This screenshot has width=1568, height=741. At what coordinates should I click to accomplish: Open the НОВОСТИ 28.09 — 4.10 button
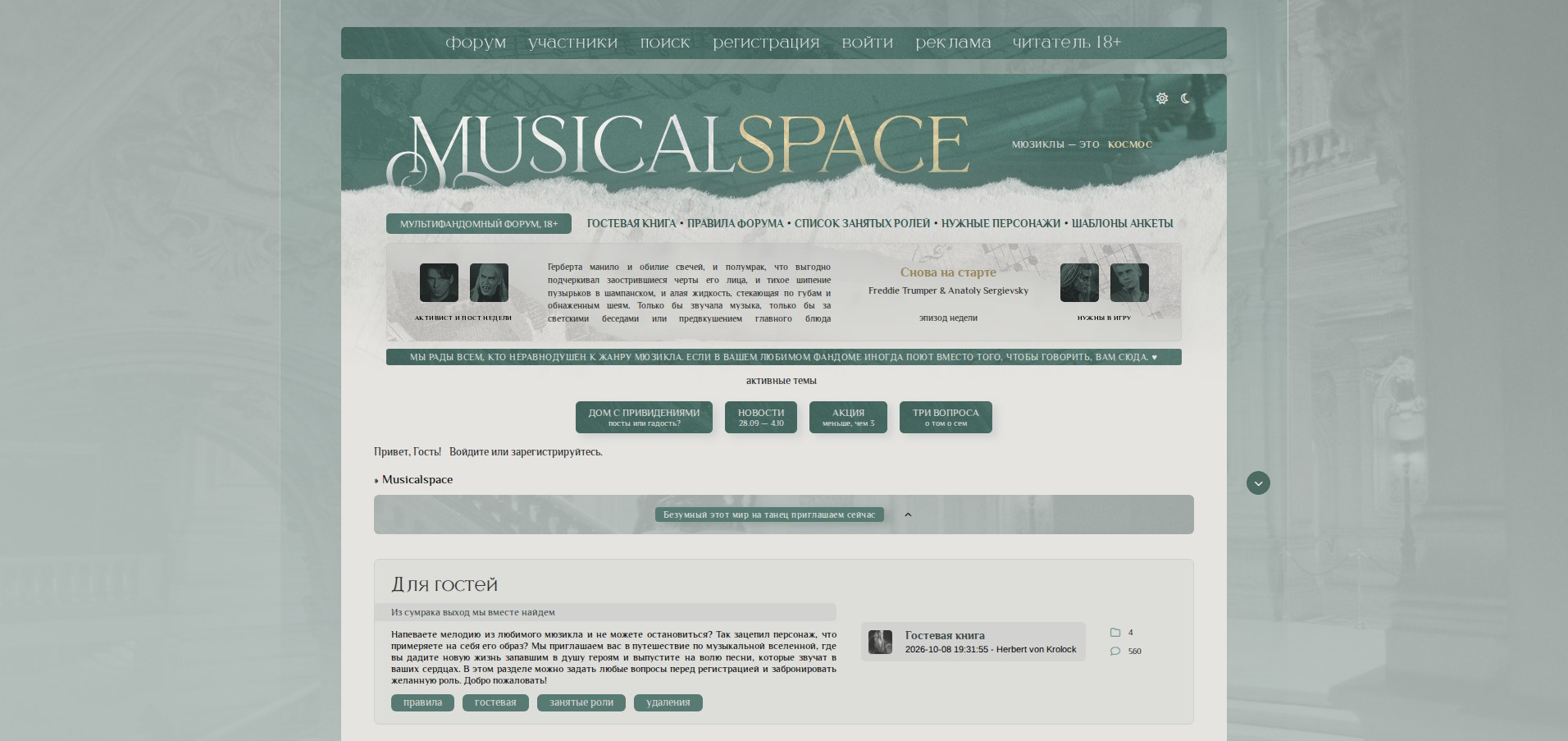tap(761, 417)
